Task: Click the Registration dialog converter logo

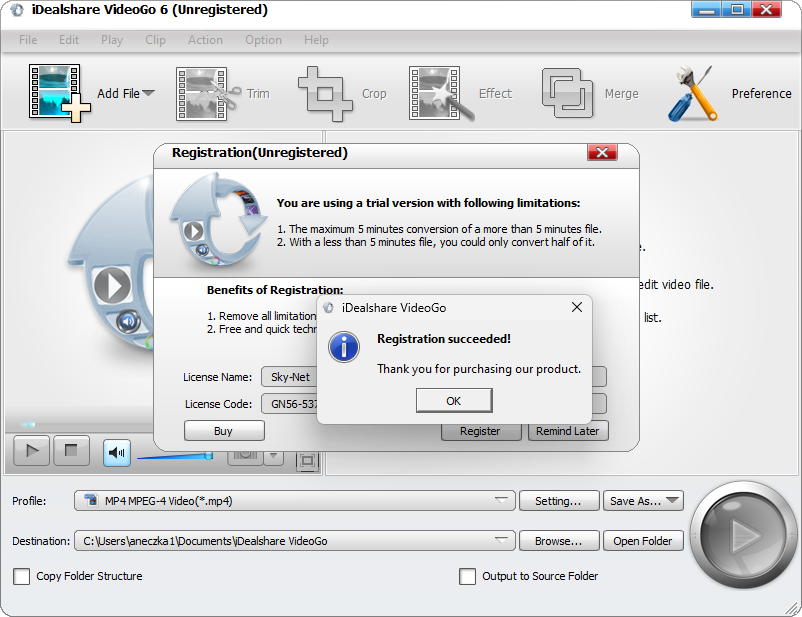Action: (217, 220)
